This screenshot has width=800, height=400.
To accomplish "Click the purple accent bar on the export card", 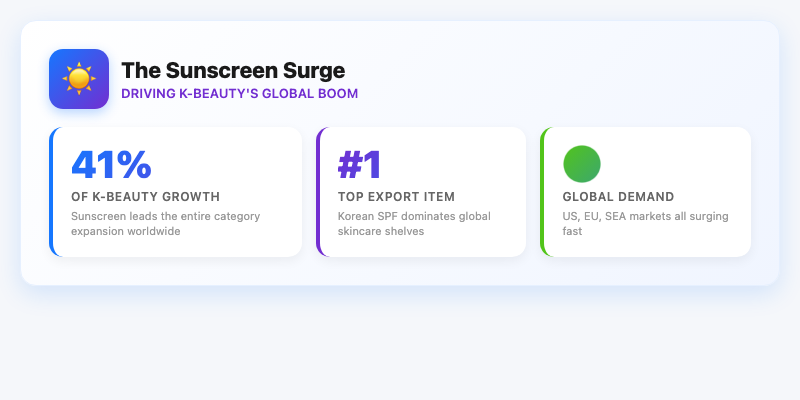I will (318, 192).
